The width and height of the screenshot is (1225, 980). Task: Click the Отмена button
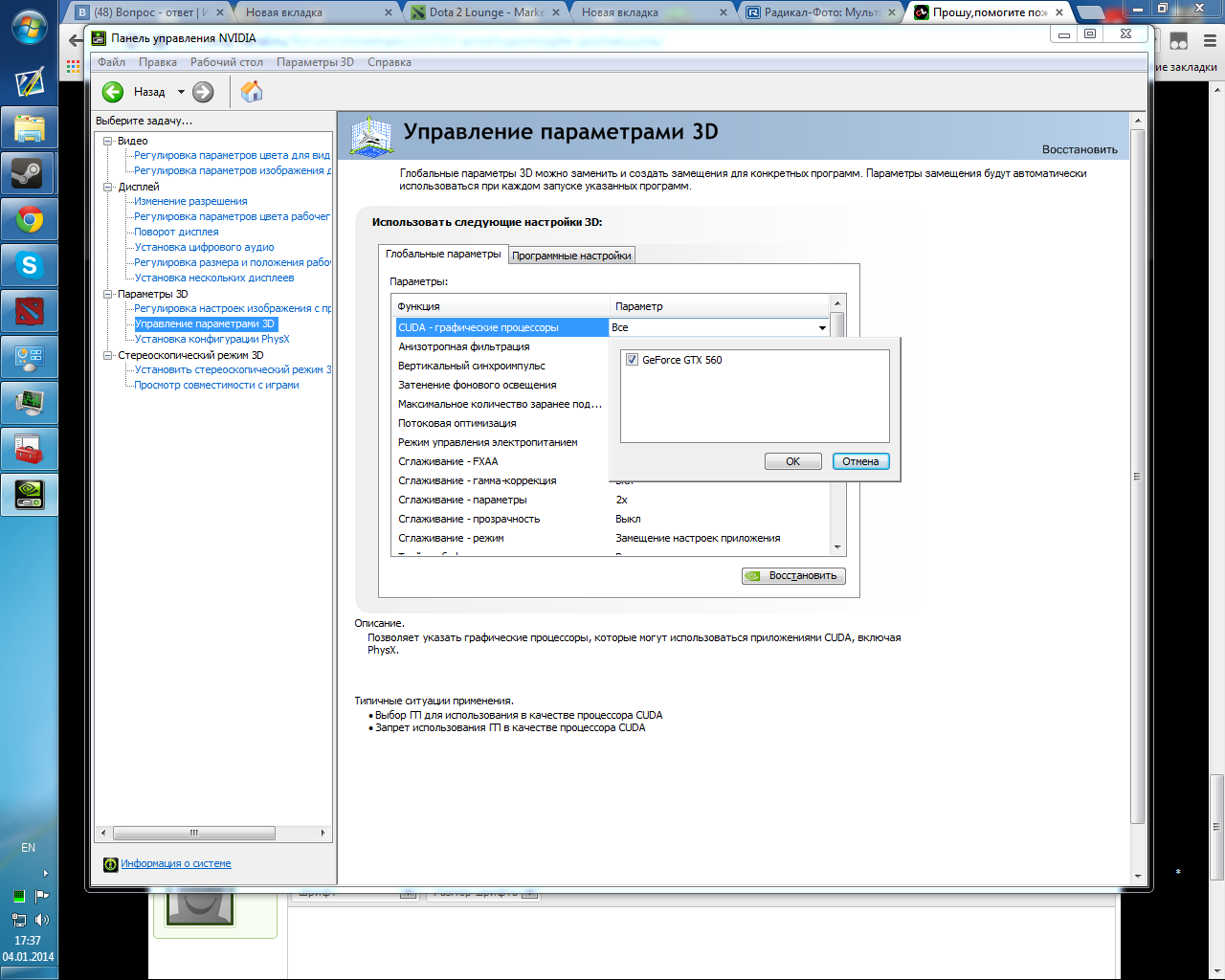[x=860, y=461]
